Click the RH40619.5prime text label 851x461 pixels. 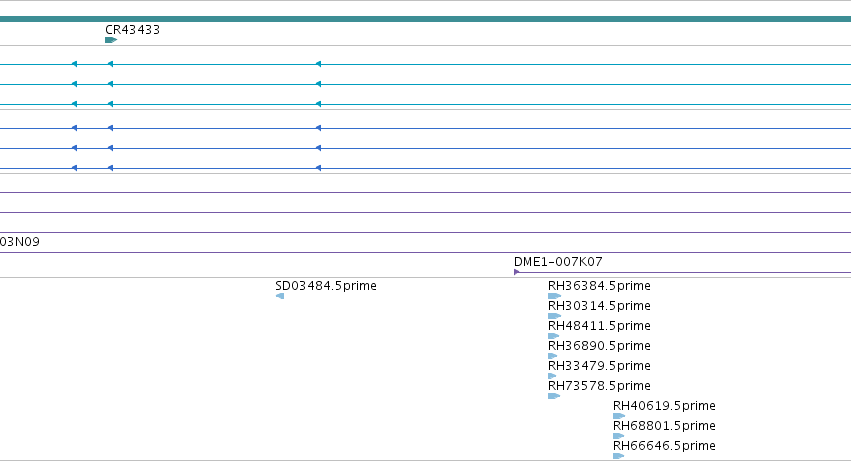point(664,406)
